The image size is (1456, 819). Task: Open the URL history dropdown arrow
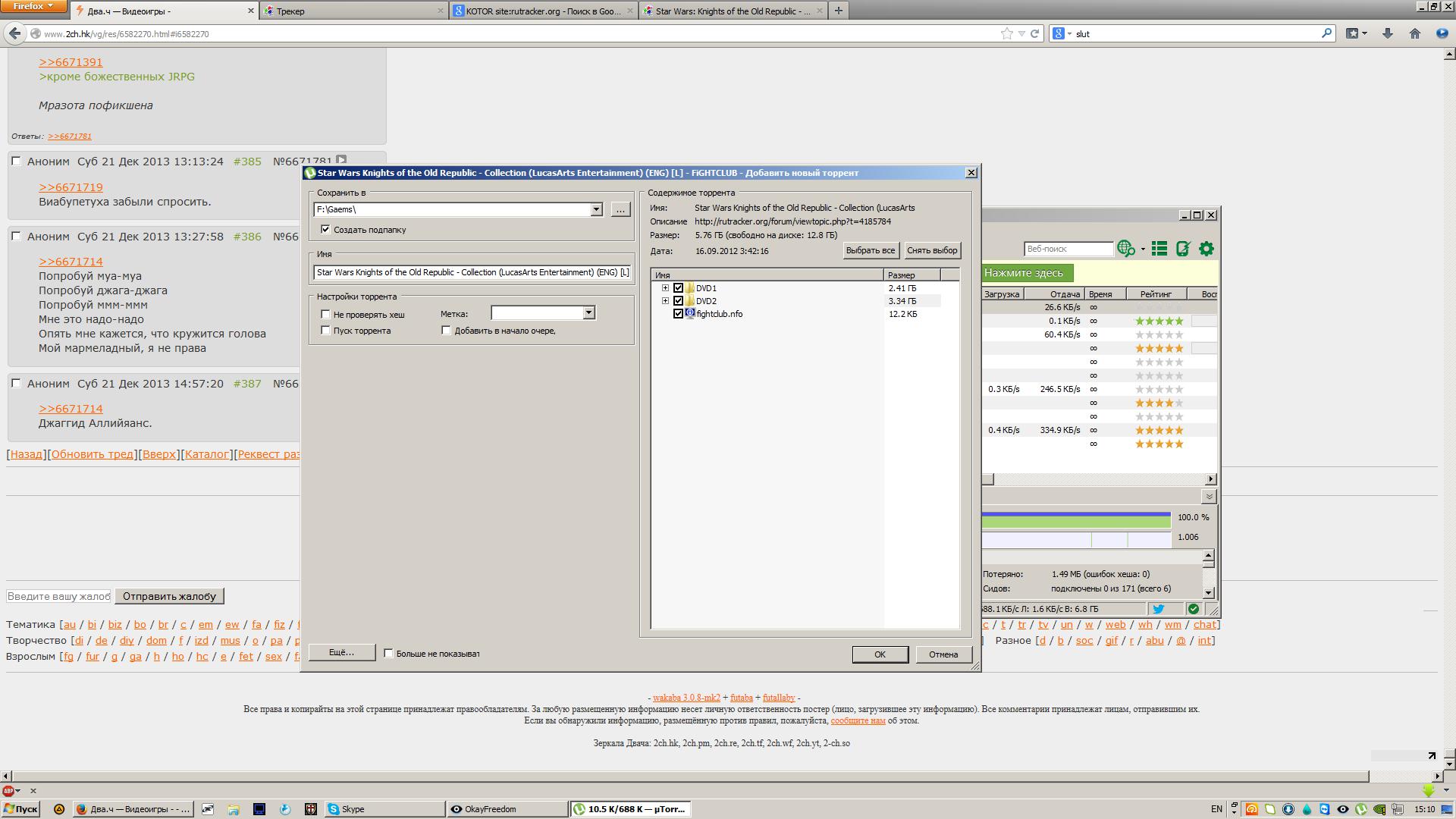coord(1021,33)
